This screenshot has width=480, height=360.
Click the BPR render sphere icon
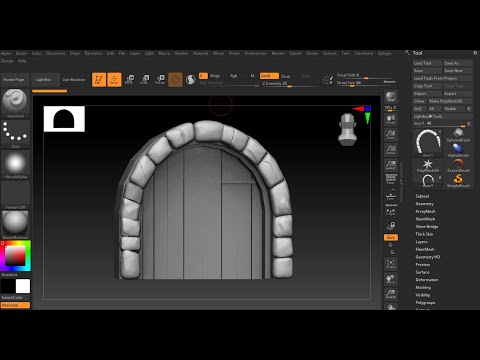tap(391, 97)
